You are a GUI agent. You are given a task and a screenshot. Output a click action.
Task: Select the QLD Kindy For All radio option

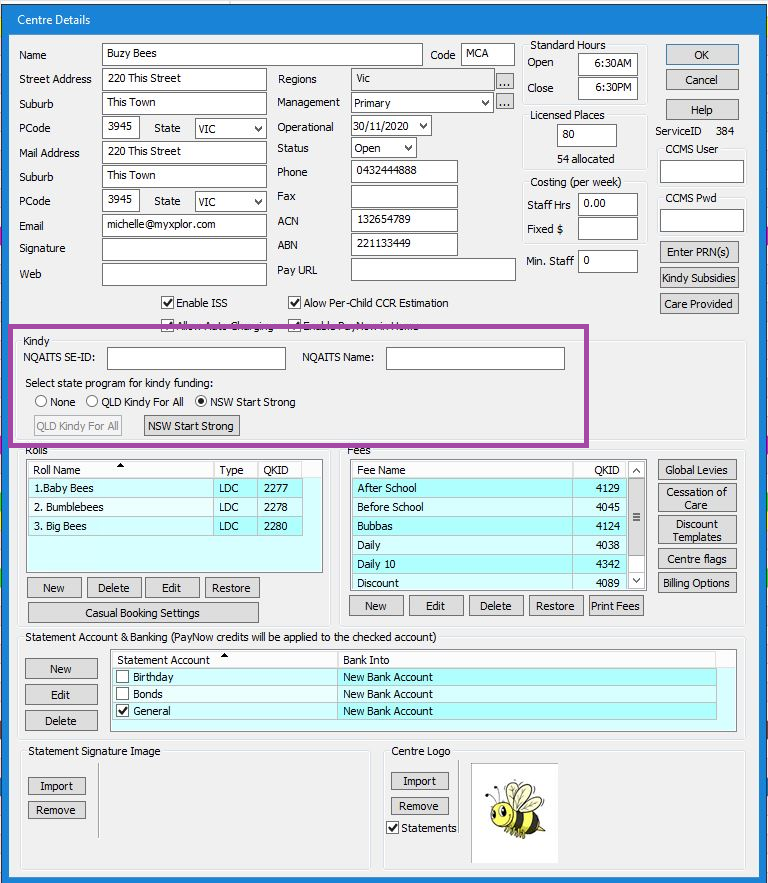(x=92, y=402)
